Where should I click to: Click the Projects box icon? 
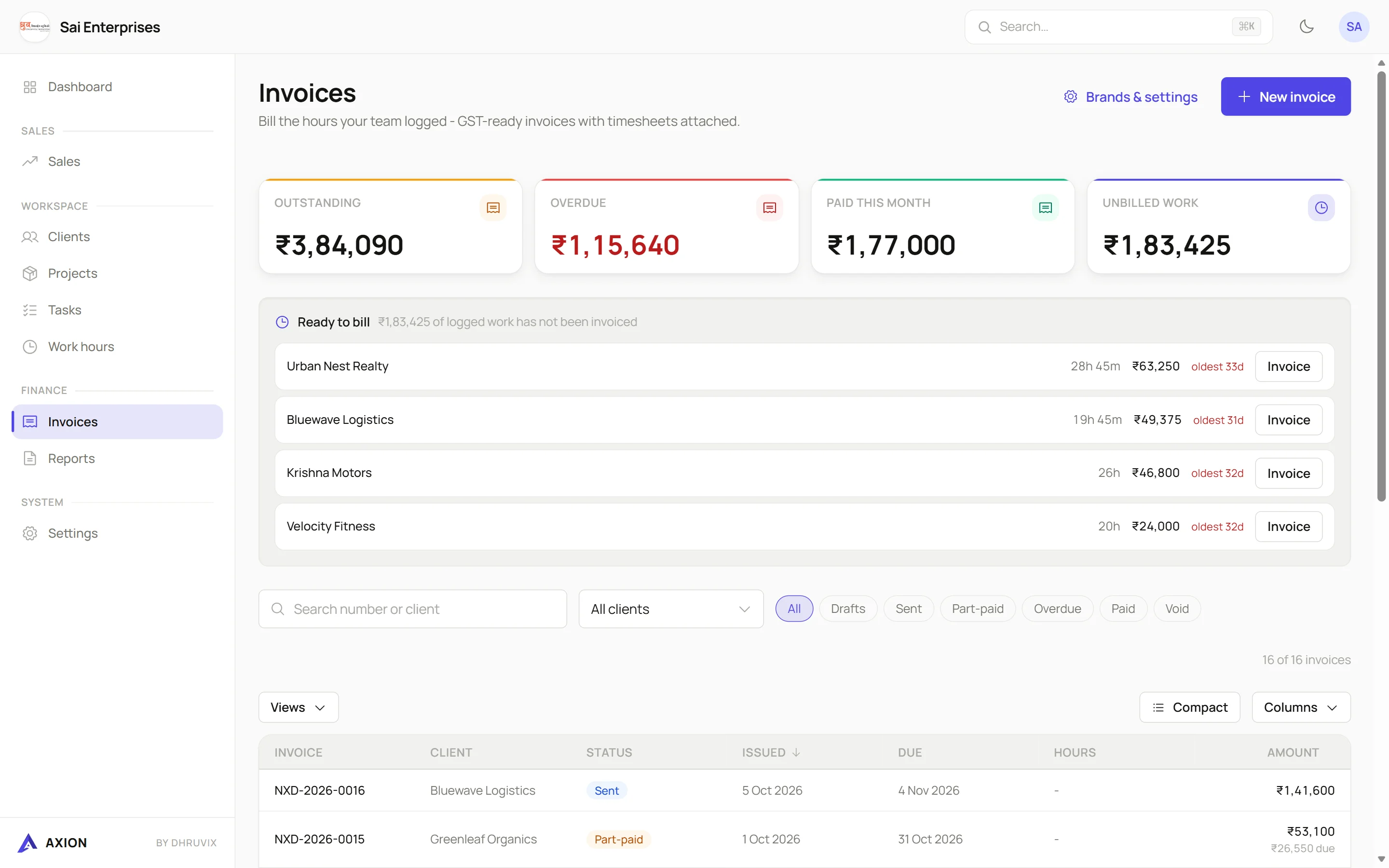(30, 273)
